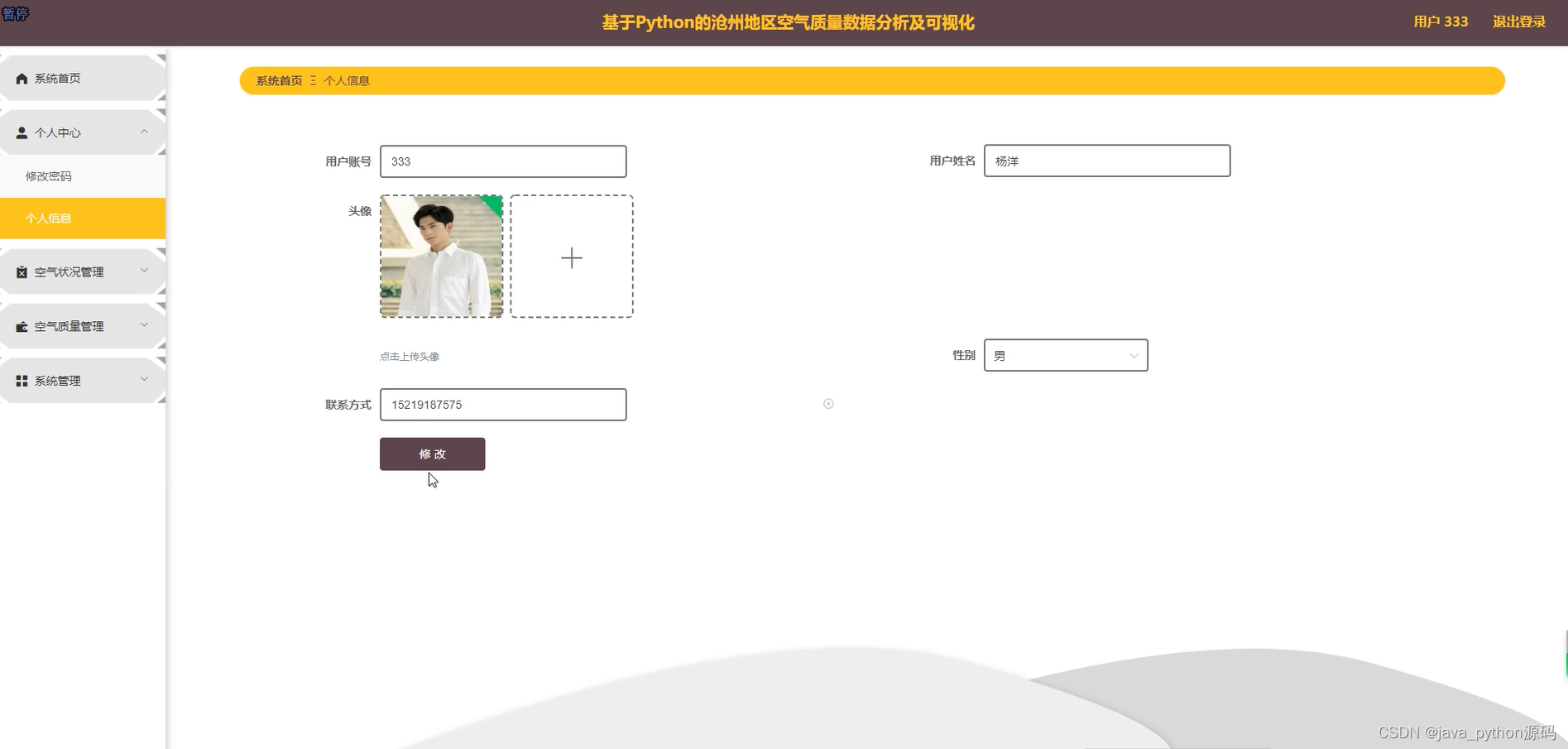Image resolution: width=1568 pixels, height=749 pixels.
Task: Open the 空气质量管理 sidebar menu
Action: pos(83,326)
